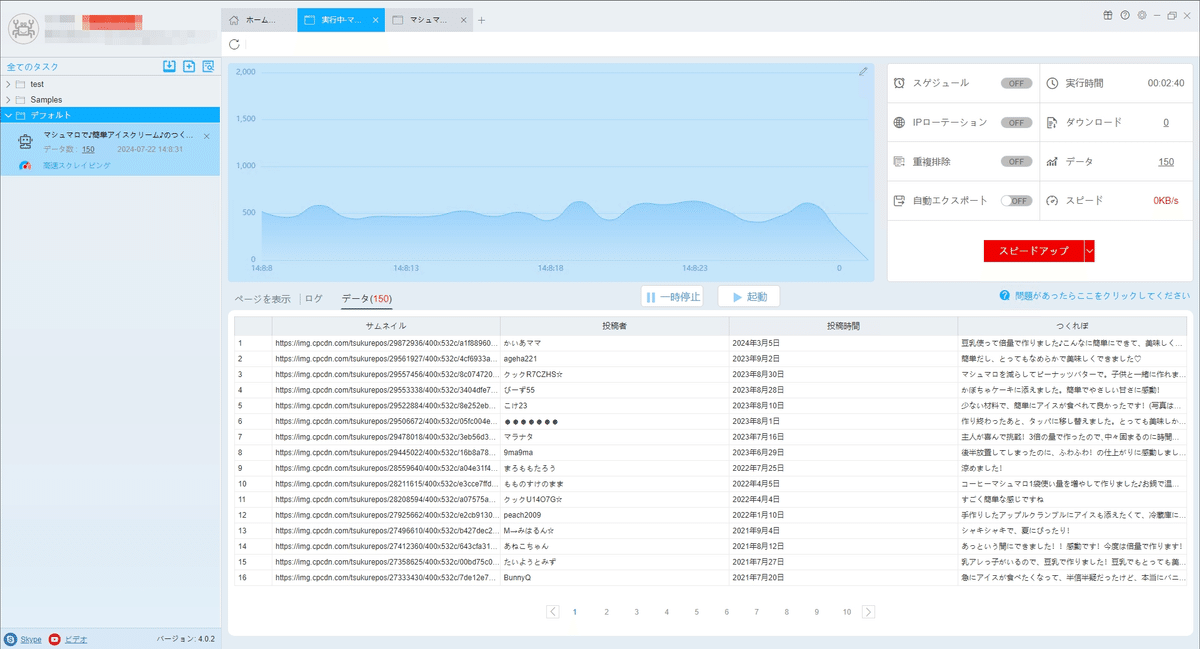Click the 全てのタスク heading link

(x=33, y=67)
